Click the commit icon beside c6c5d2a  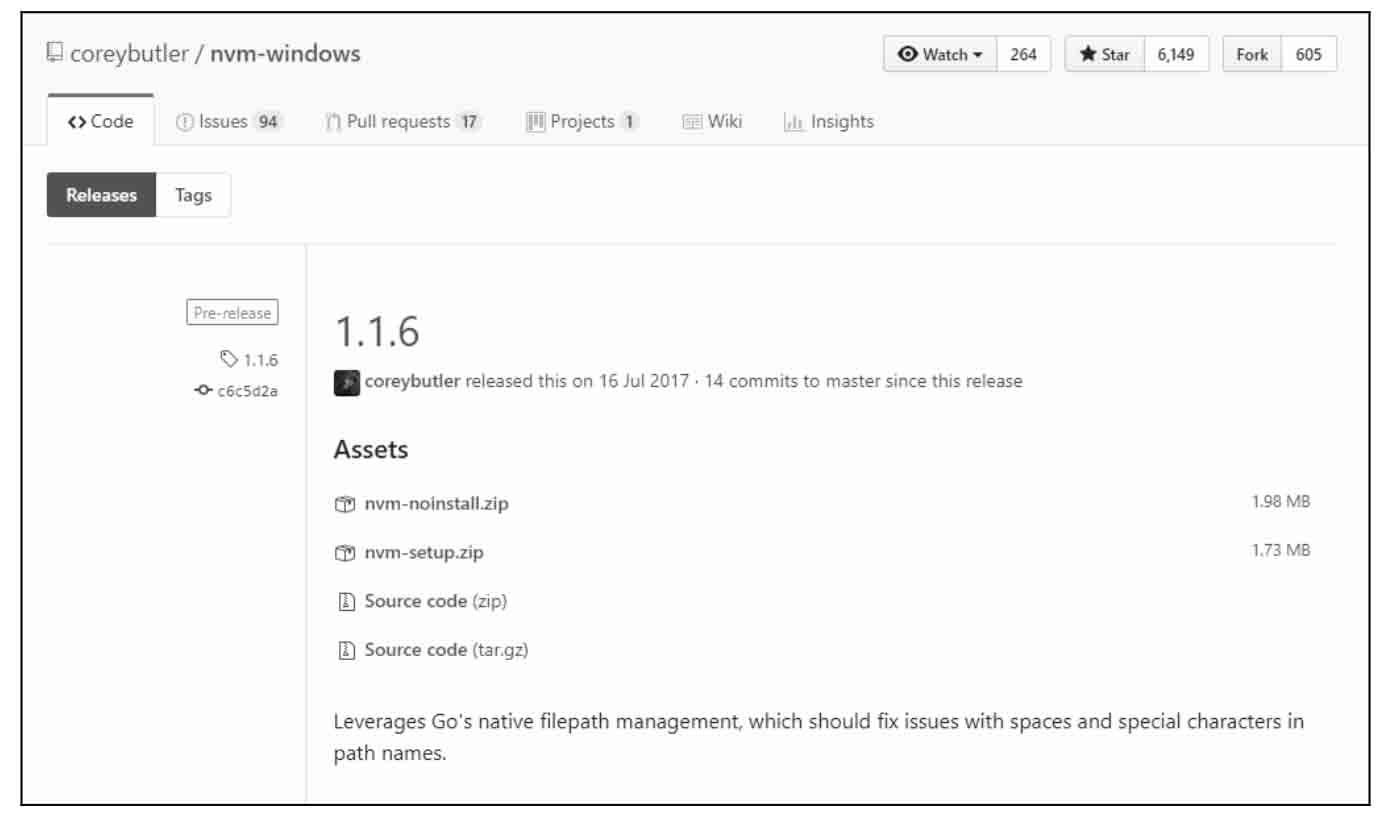point(204,390)
